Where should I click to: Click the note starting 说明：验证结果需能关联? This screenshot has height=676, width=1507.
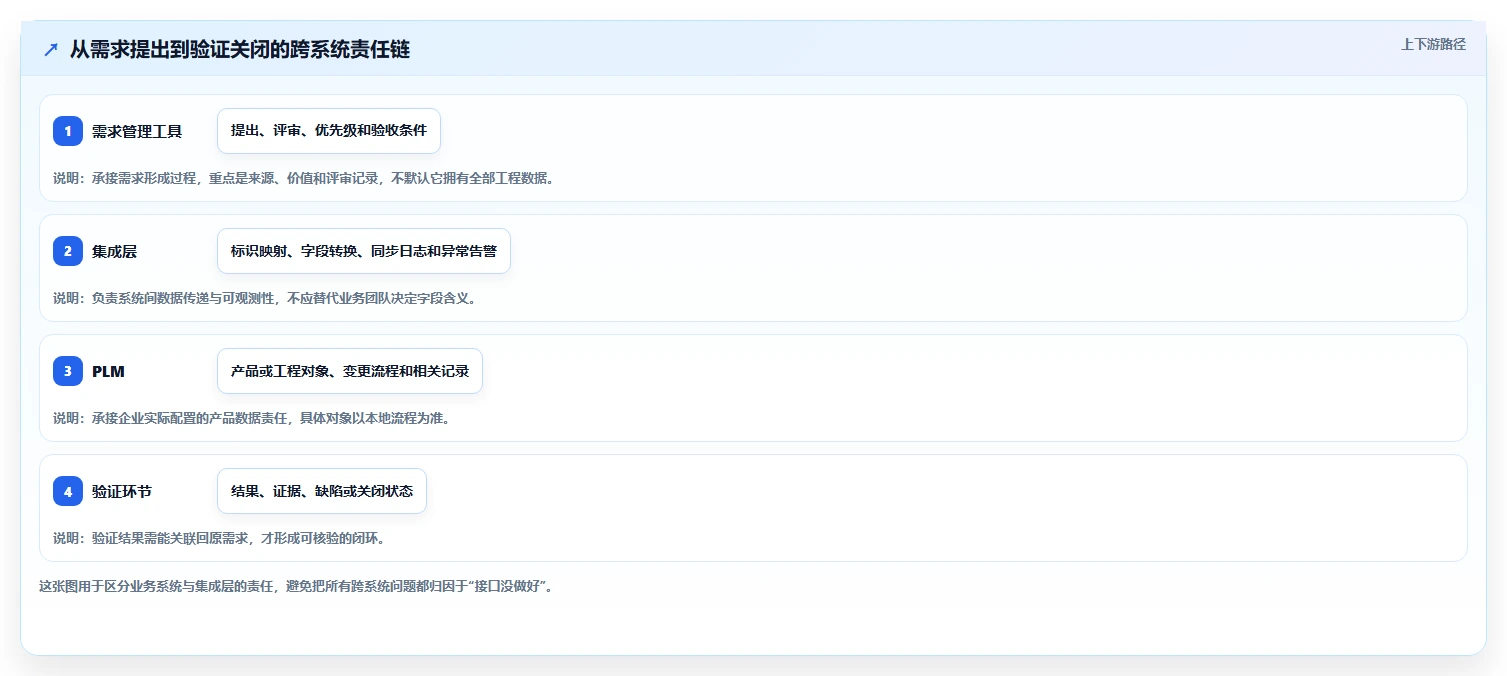click(219, 538)
